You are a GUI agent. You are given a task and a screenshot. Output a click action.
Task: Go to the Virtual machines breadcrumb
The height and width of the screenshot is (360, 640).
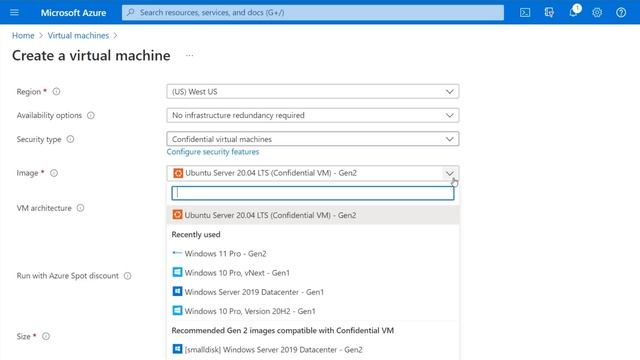pos(78,36)
